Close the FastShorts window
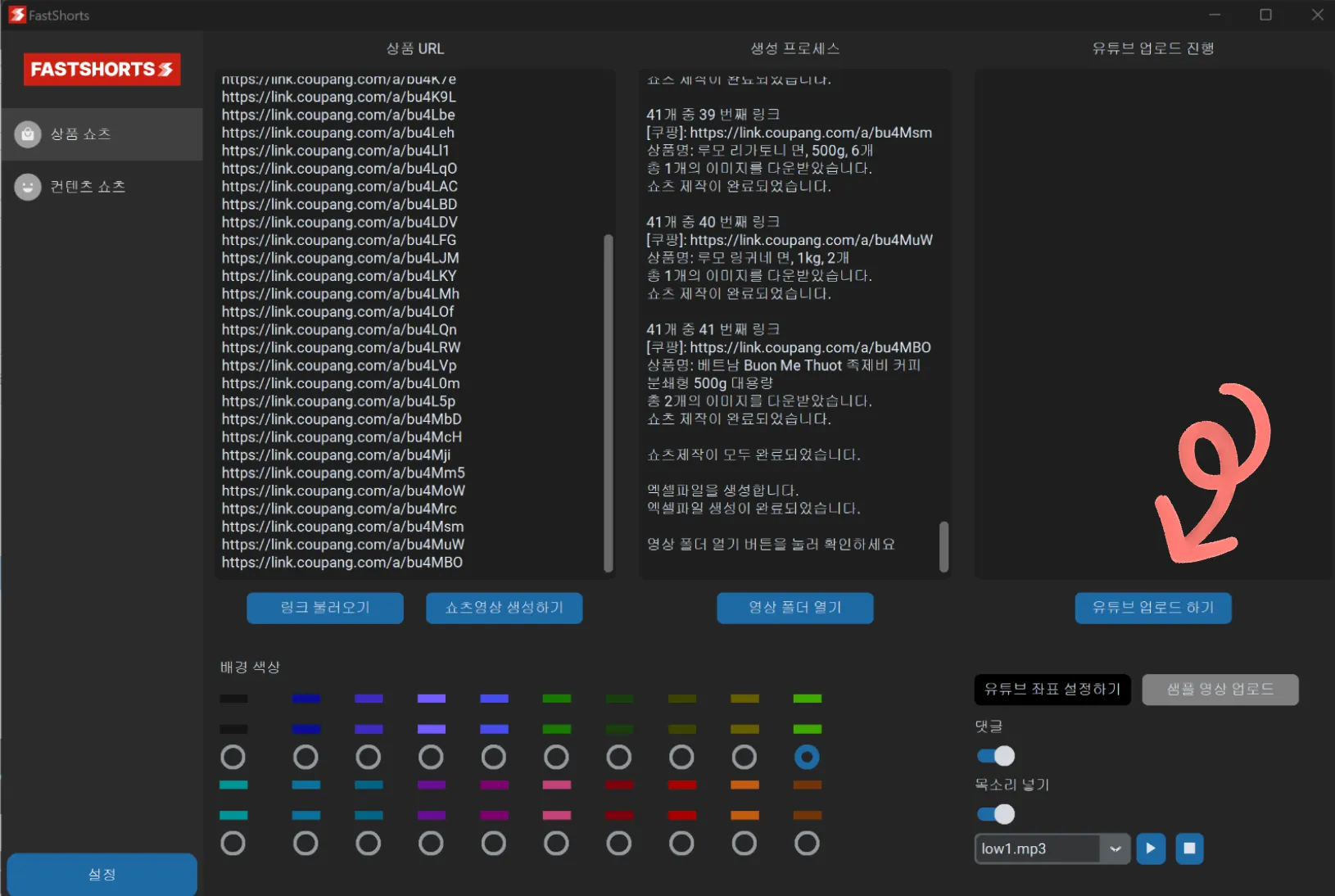 1317,15
